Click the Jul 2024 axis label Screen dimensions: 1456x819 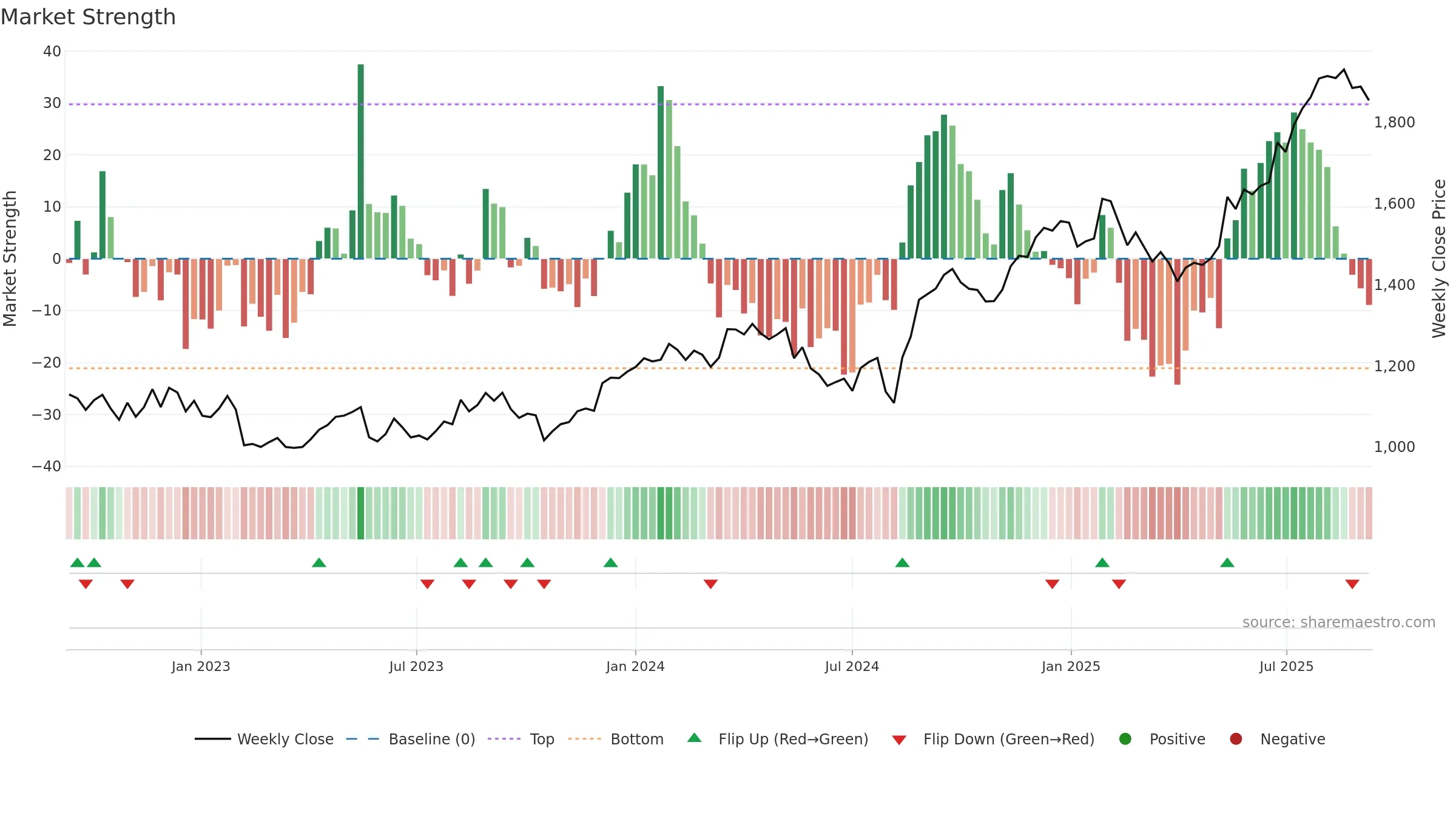852,666
